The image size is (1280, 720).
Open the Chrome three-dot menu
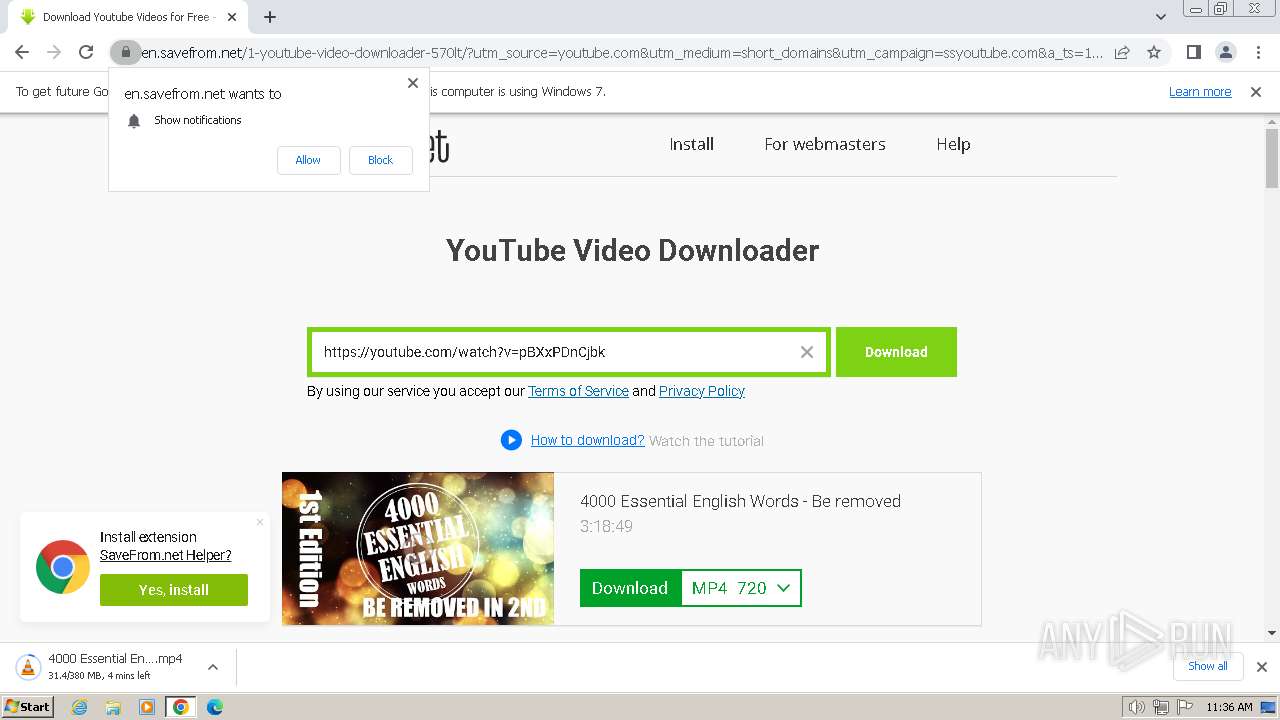(1257, 52)
